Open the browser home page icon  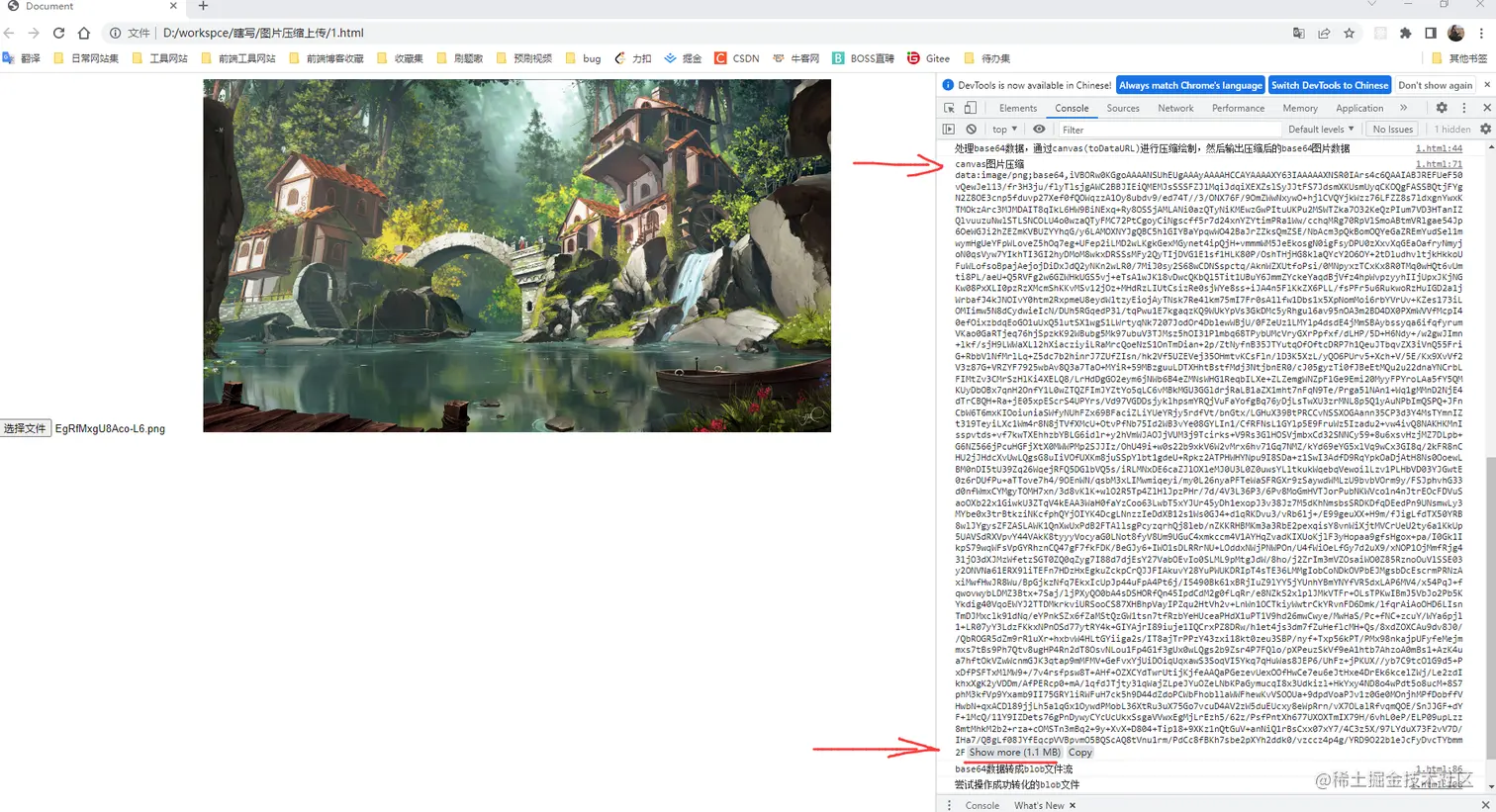[x=84, y=33]
